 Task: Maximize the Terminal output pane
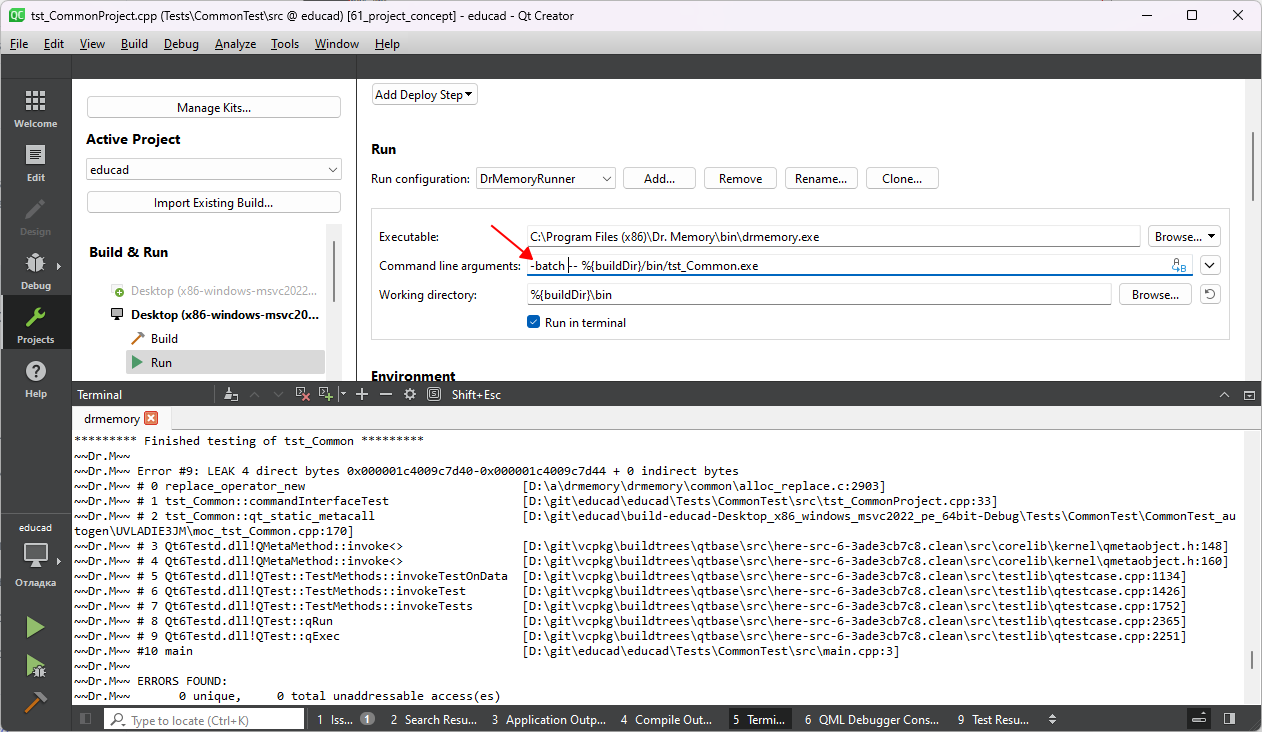click(1224, 395)
